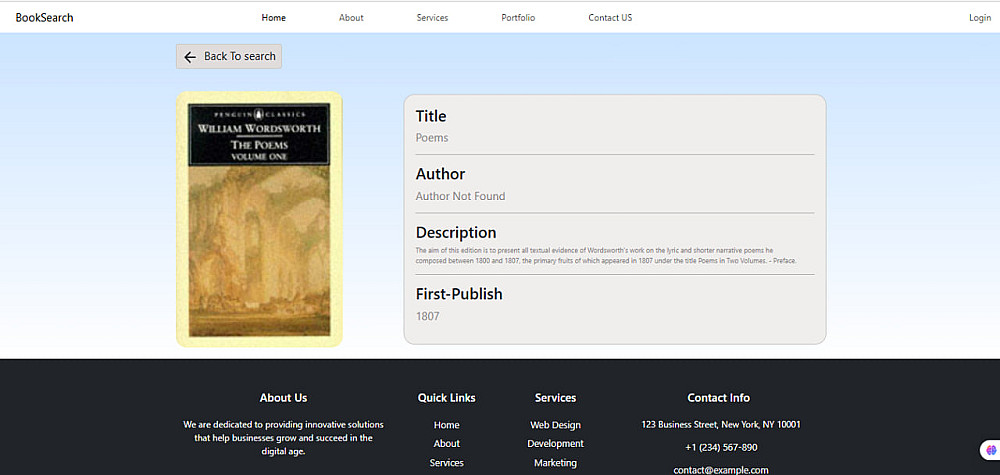The height and width of the screenshot is (475, 1000).
Task: Click the BookSearch logo
Action: coord(44,18)
